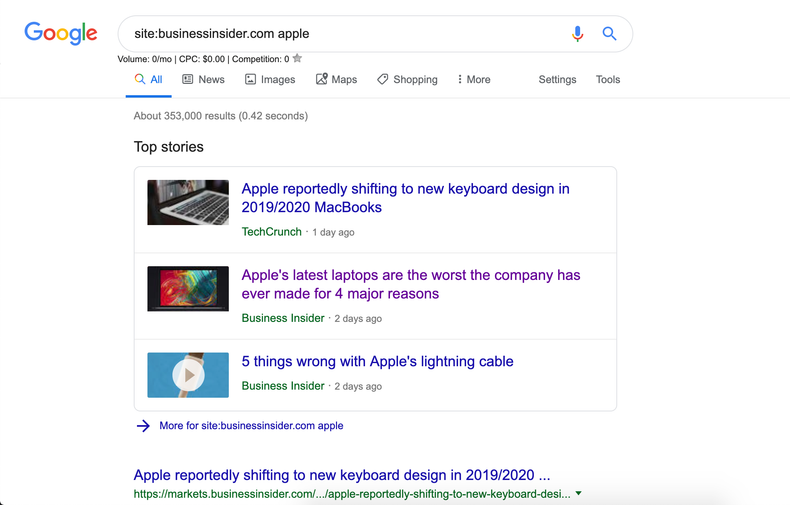Open the TechCrunch keyboard design story
Screen dimensions: 790x505
point(405,198)
